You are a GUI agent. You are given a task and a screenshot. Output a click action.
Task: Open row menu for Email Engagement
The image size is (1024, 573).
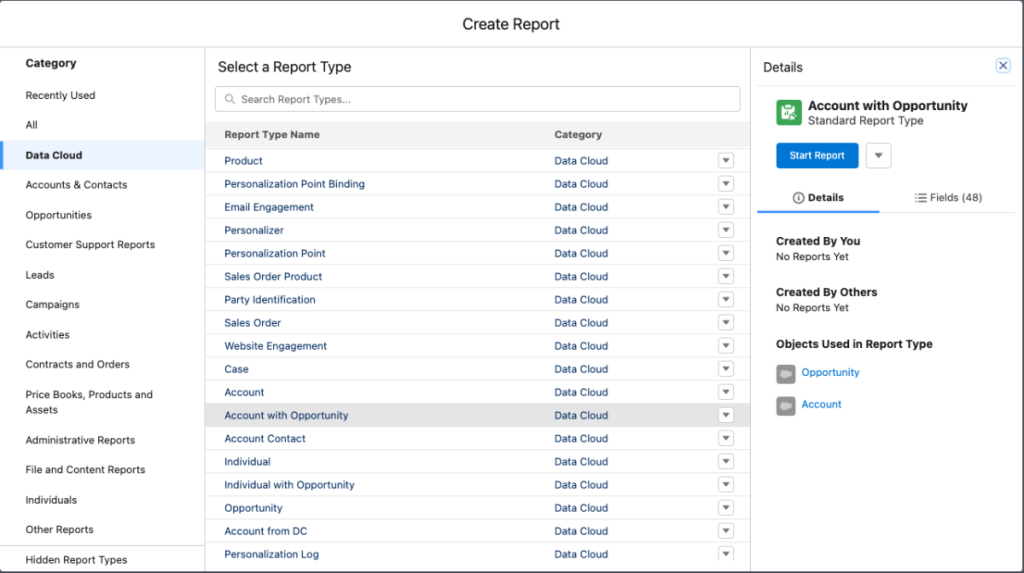point(726,207)
